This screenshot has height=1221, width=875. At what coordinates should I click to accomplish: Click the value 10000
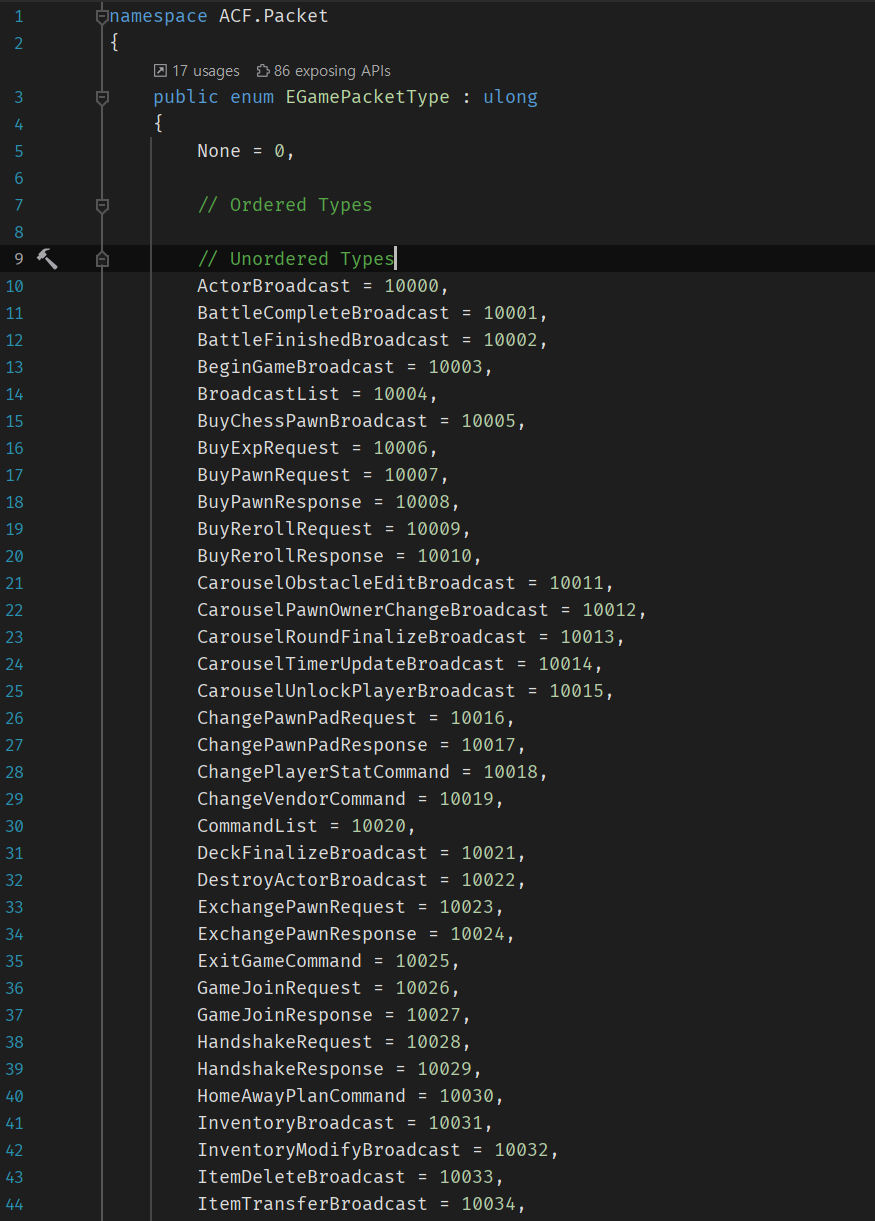tap(411, 286)
